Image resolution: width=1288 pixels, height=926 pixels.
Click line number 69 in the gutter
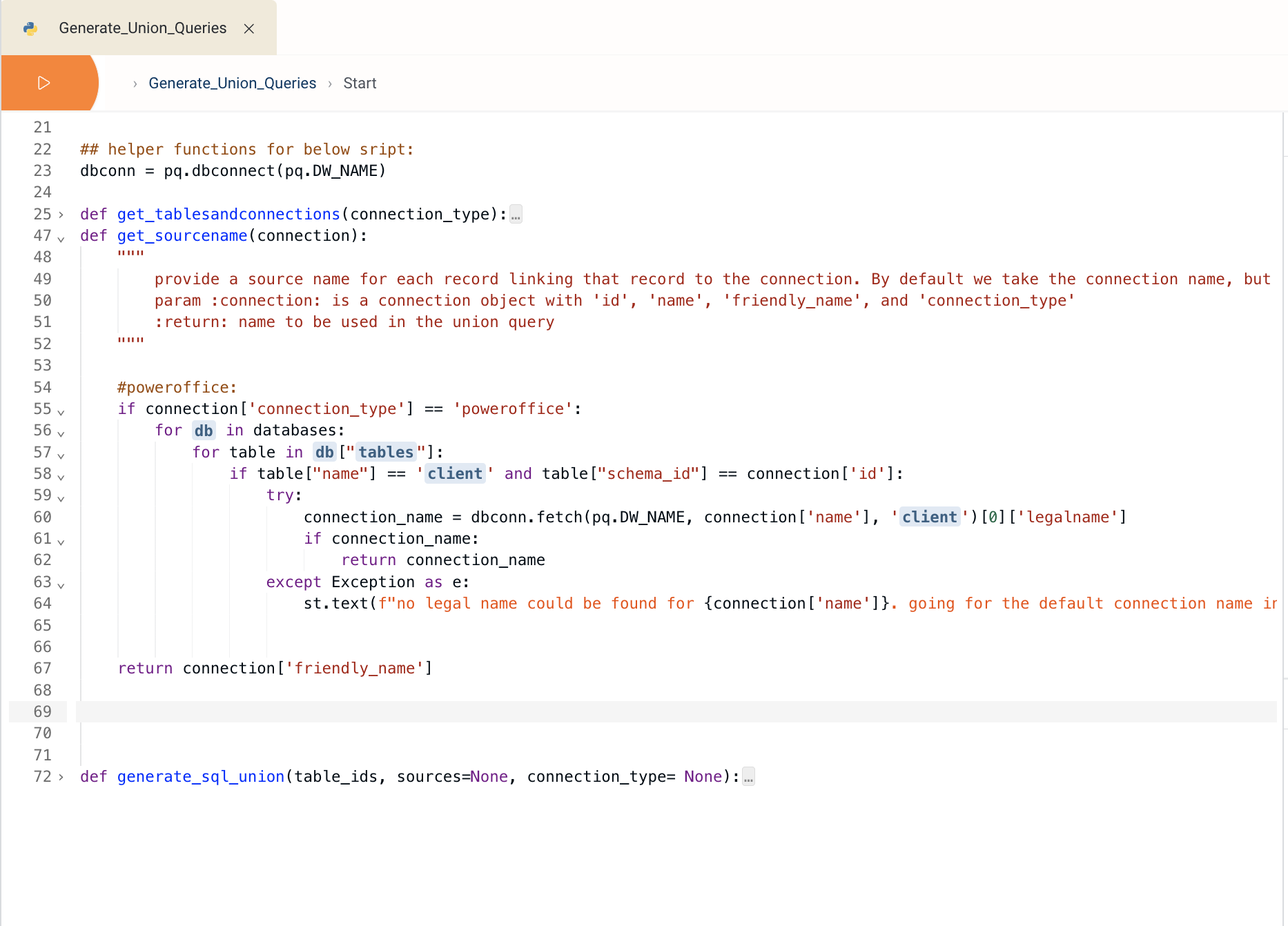43,712
